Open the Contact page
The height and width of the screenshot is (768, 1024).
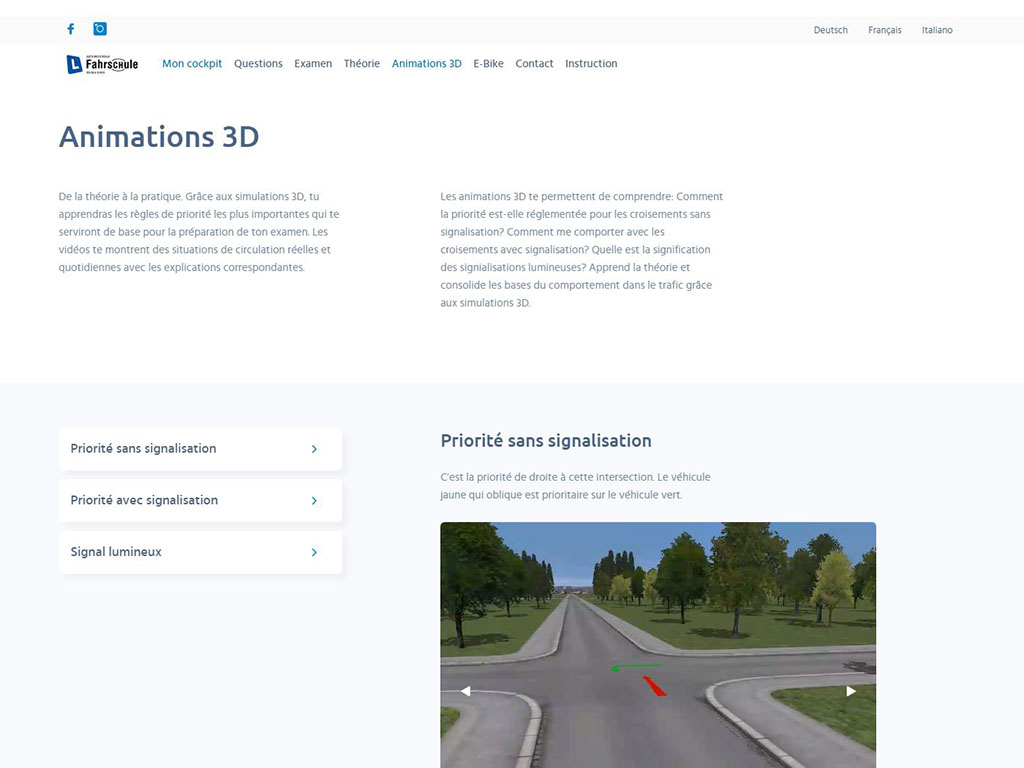pyautogui.click(x=534, y=64)
